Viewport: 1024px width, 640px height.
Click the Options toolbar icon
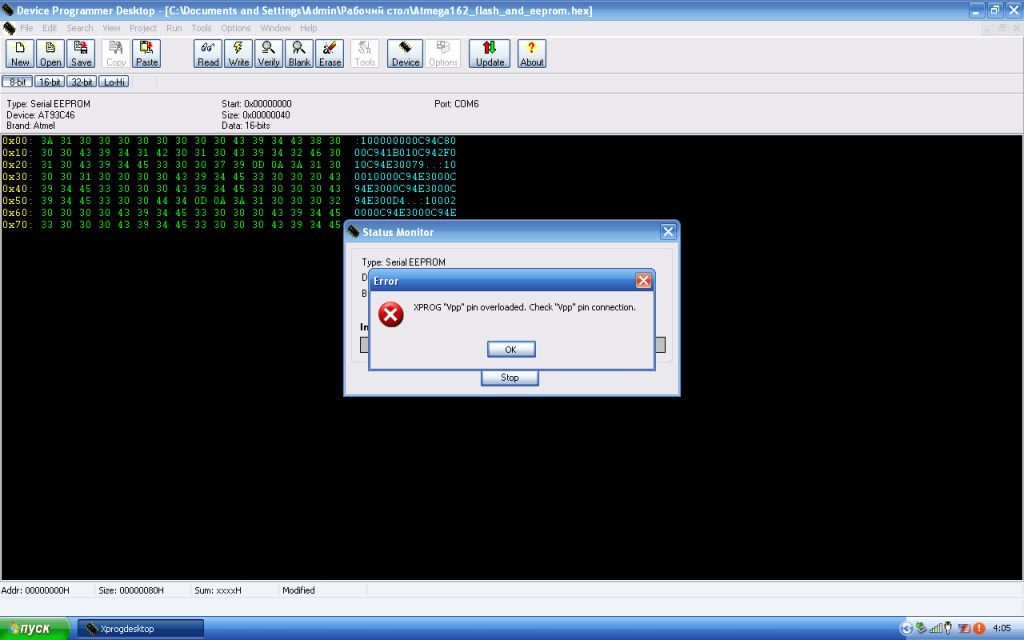coord(443,54)
